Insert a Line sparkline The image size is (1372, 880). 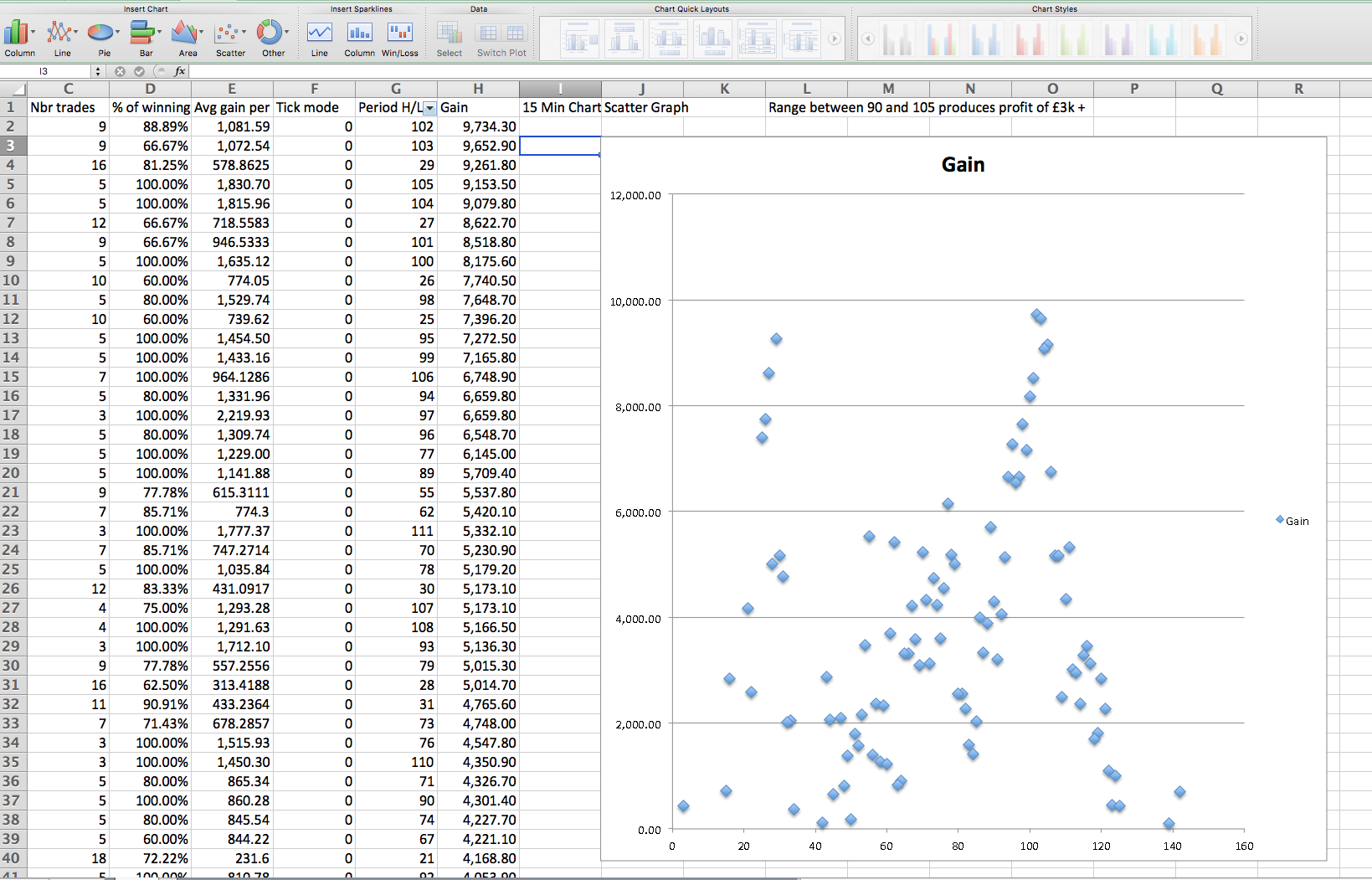pos(319,33)
